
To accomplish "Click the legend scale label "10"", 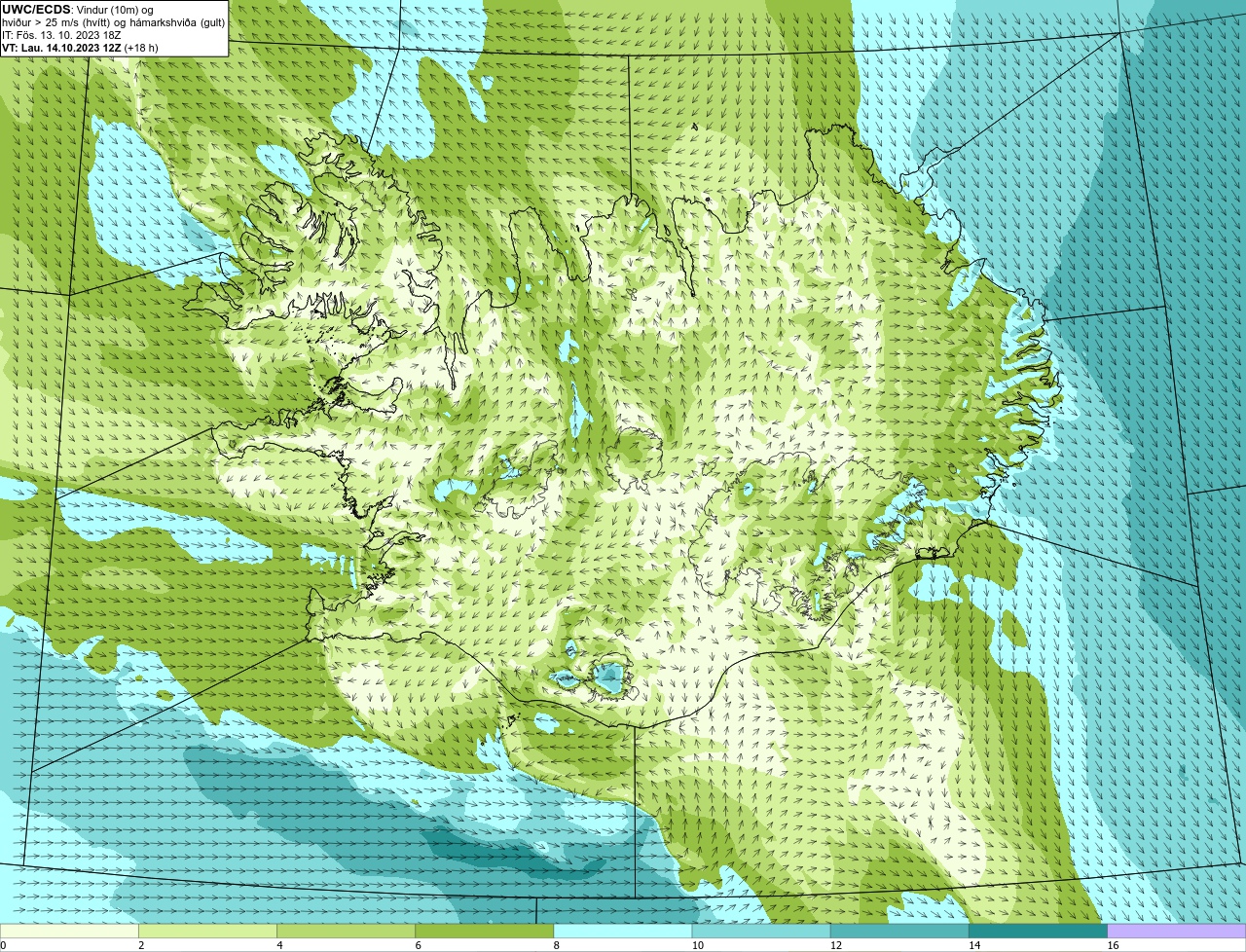I will pos(697,945).
